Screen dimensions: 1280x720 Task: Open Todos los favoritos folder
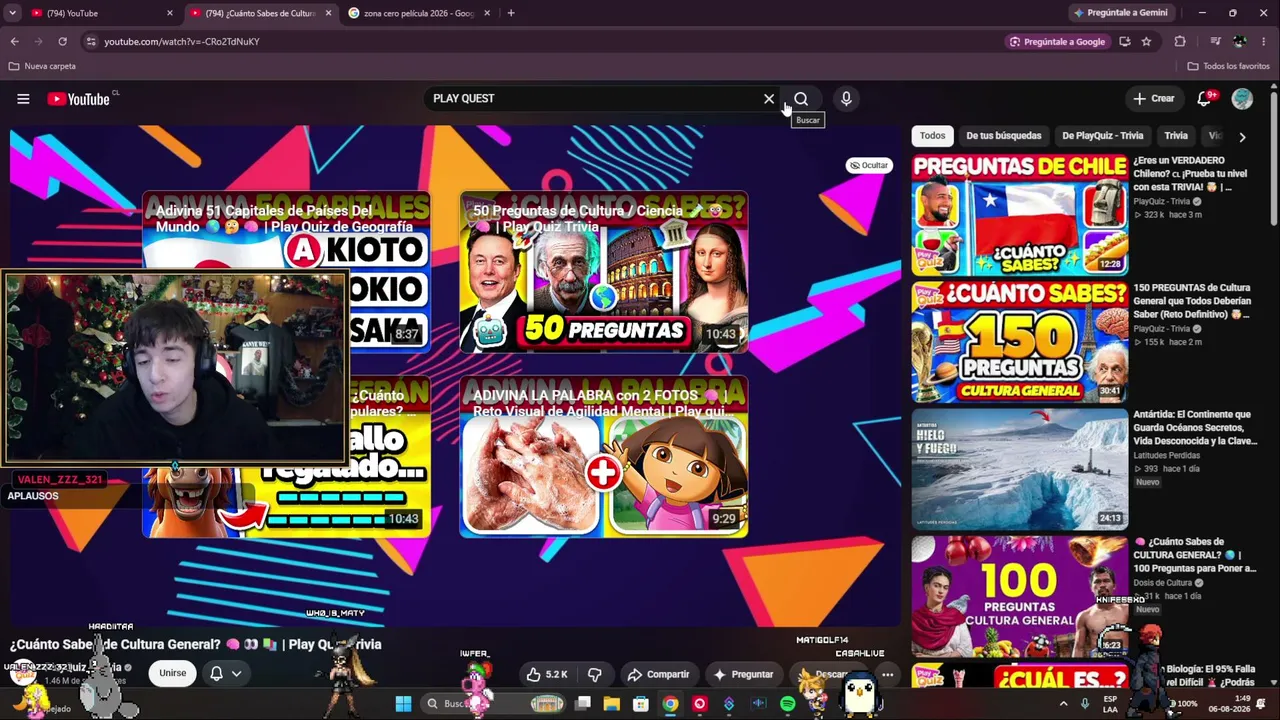click(1228, 66)
